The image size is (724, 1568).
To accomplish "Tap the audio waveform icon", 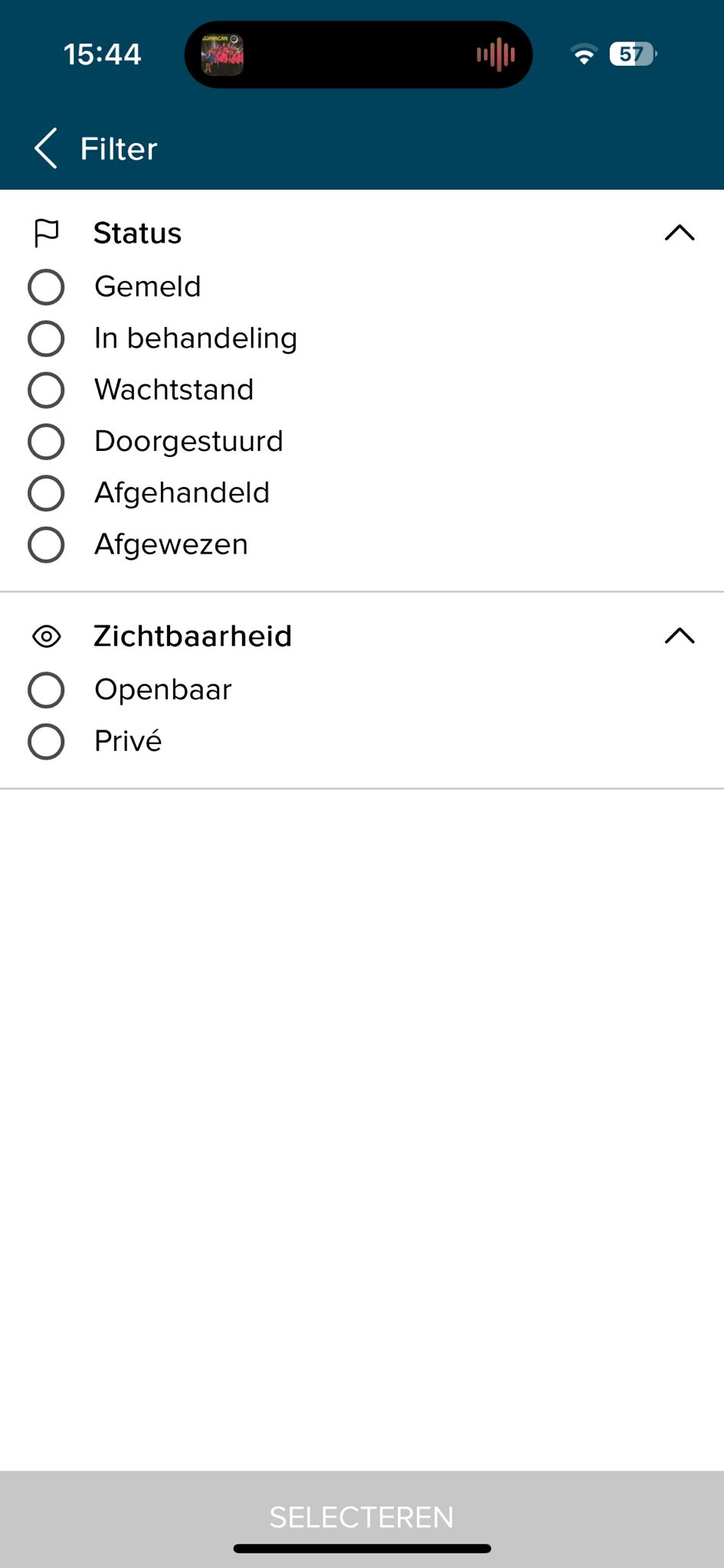I will pyautogui.click(x=496, y=54).
